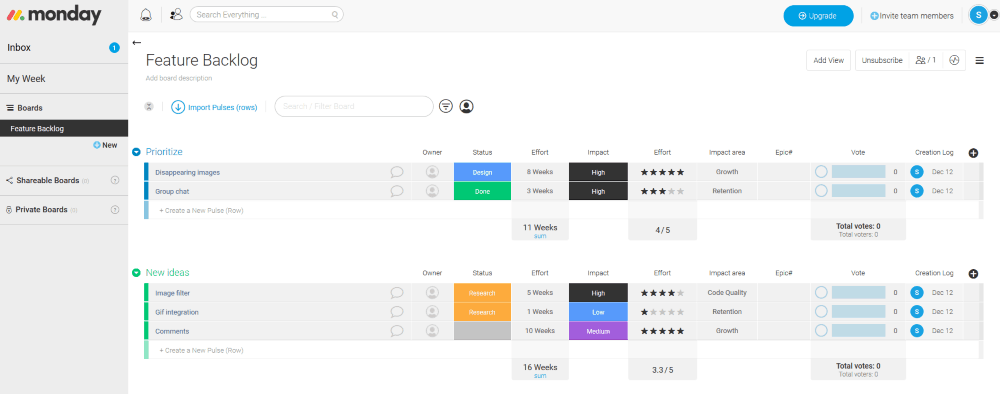Collapse the New ideas group
Screen dimensions: 1000x394
coord(136,273)
